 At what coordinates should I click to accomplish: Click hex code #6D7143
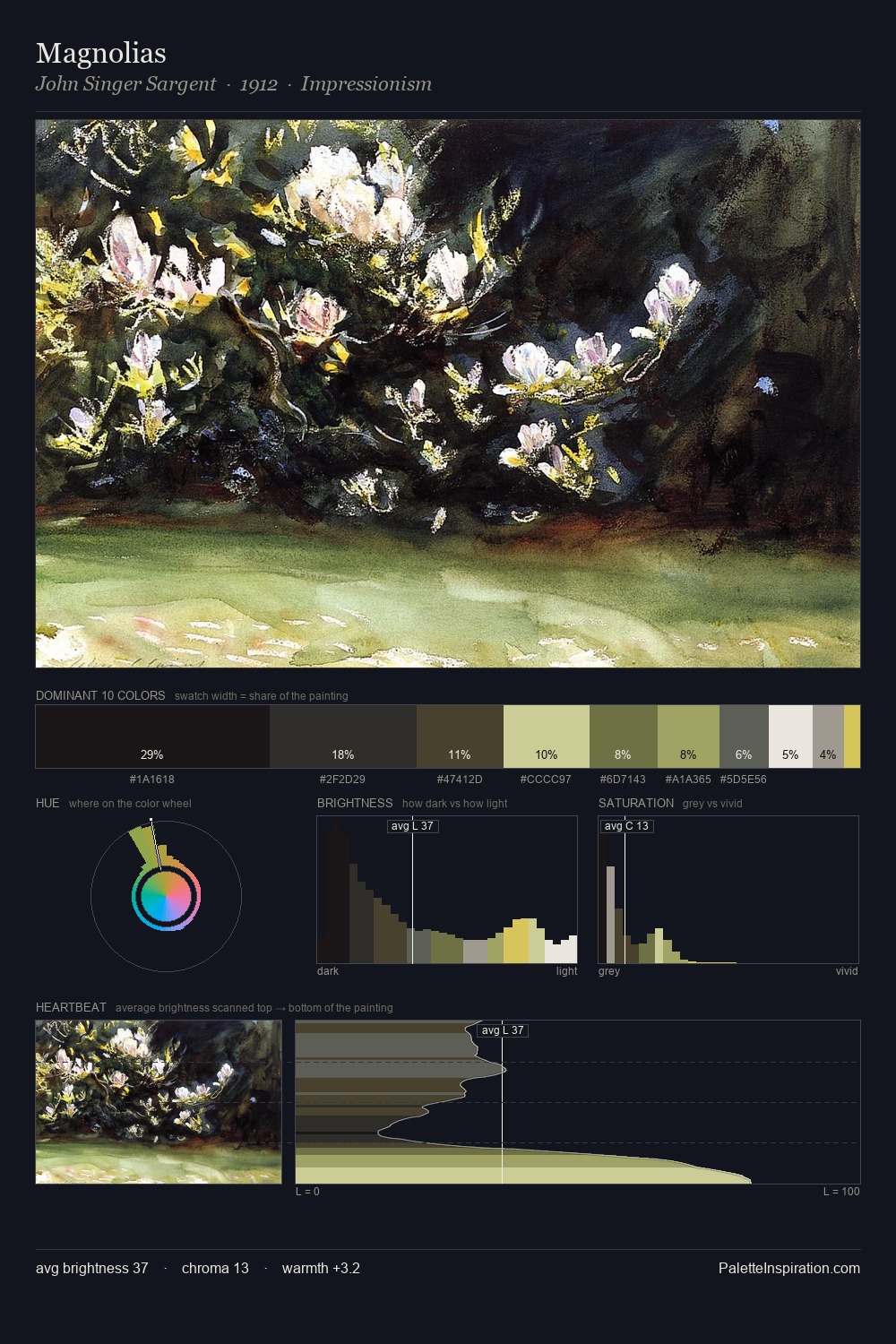pos(623,780)
